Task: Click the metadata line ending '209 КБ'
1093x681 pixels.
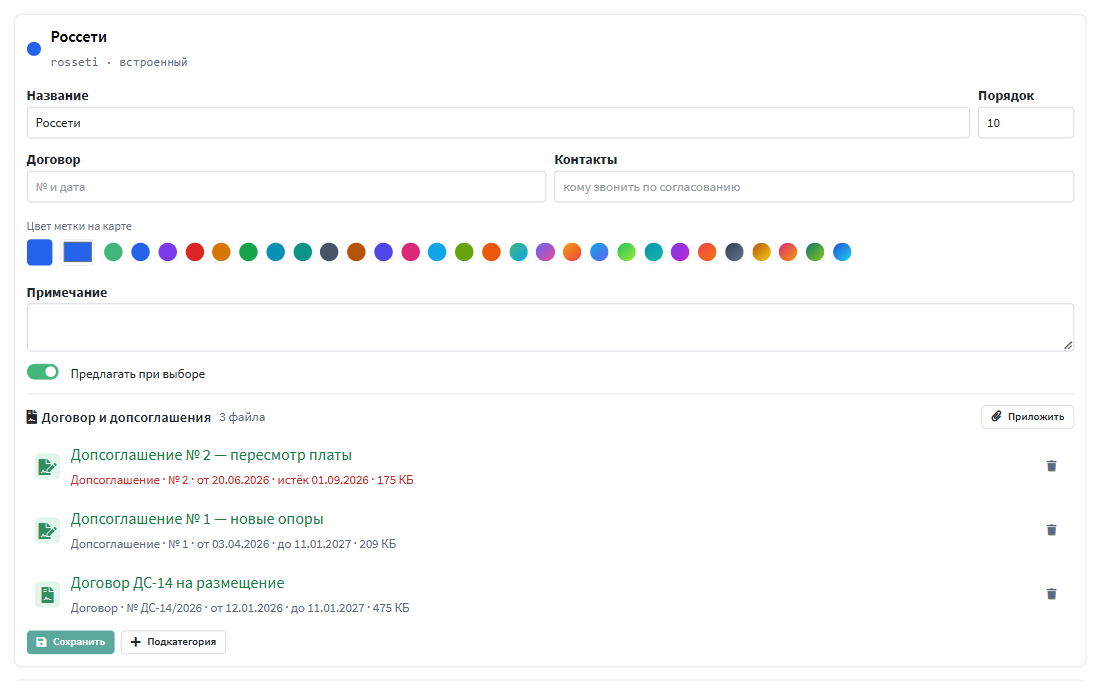Action: [233, 544]
